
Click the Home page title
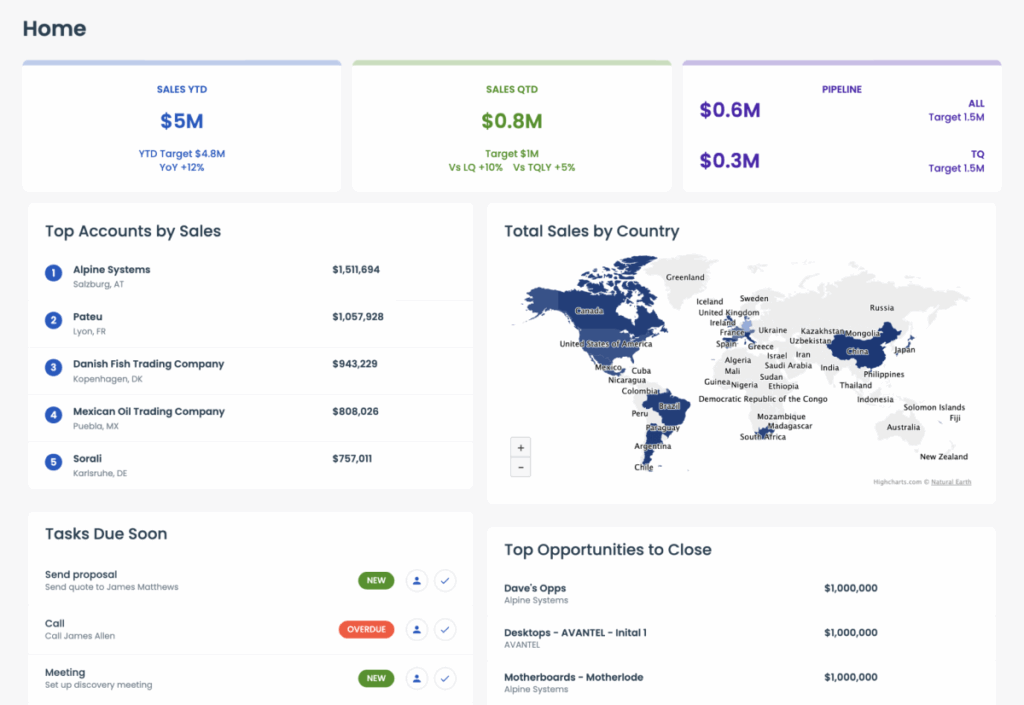pyautogui.click(x=54, y=28)
